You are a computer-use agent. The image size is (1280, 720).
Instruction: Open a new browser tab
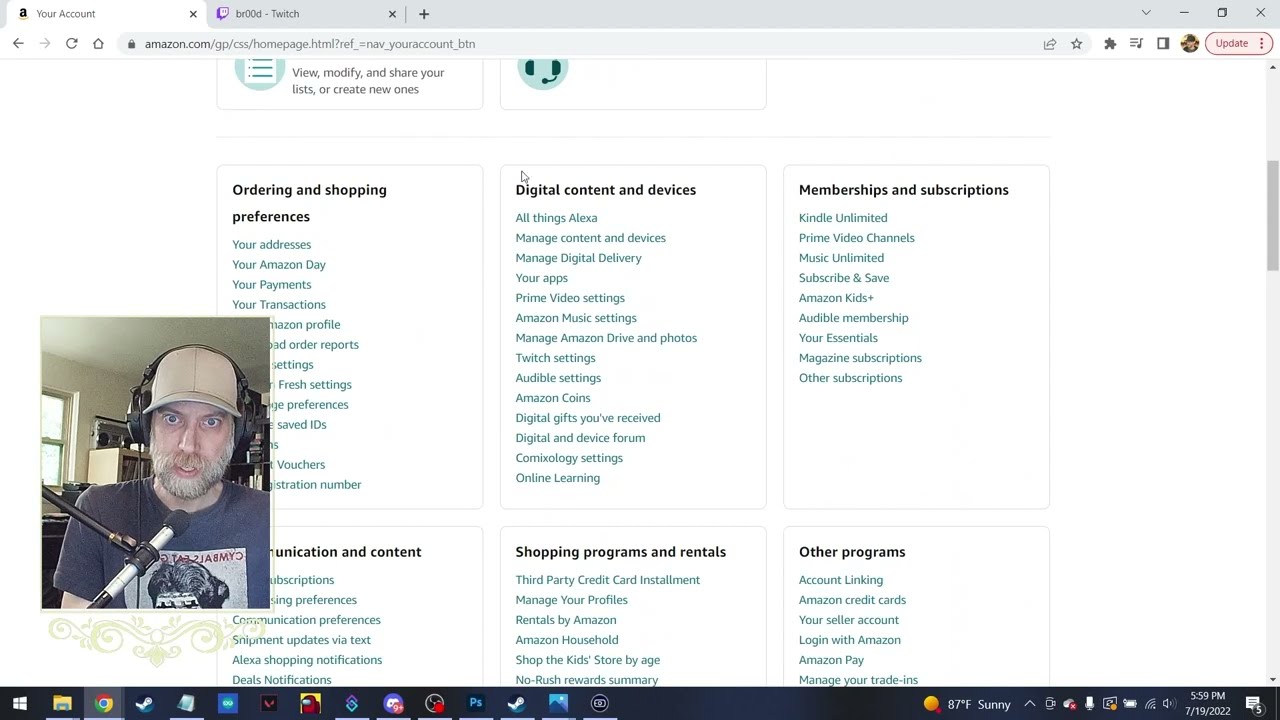tap(424, 14)
